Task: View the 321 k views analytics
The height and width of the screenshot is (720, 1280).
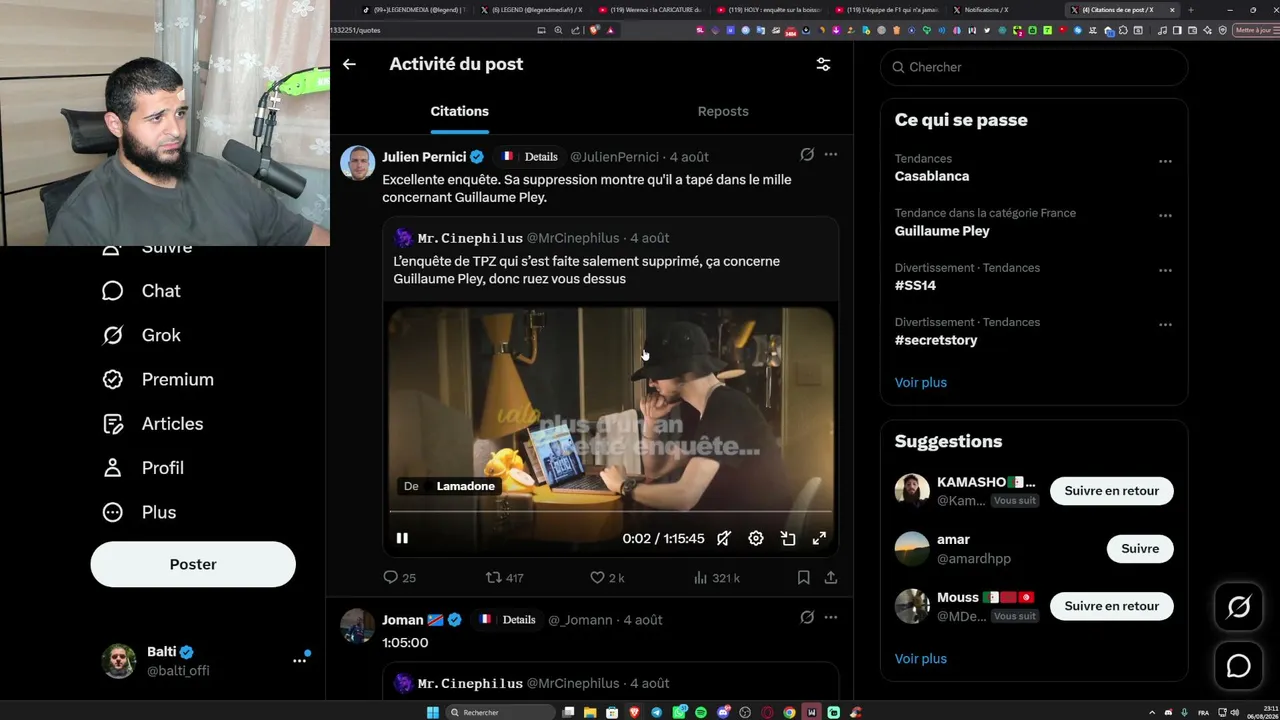Action: tap(717, 578)
